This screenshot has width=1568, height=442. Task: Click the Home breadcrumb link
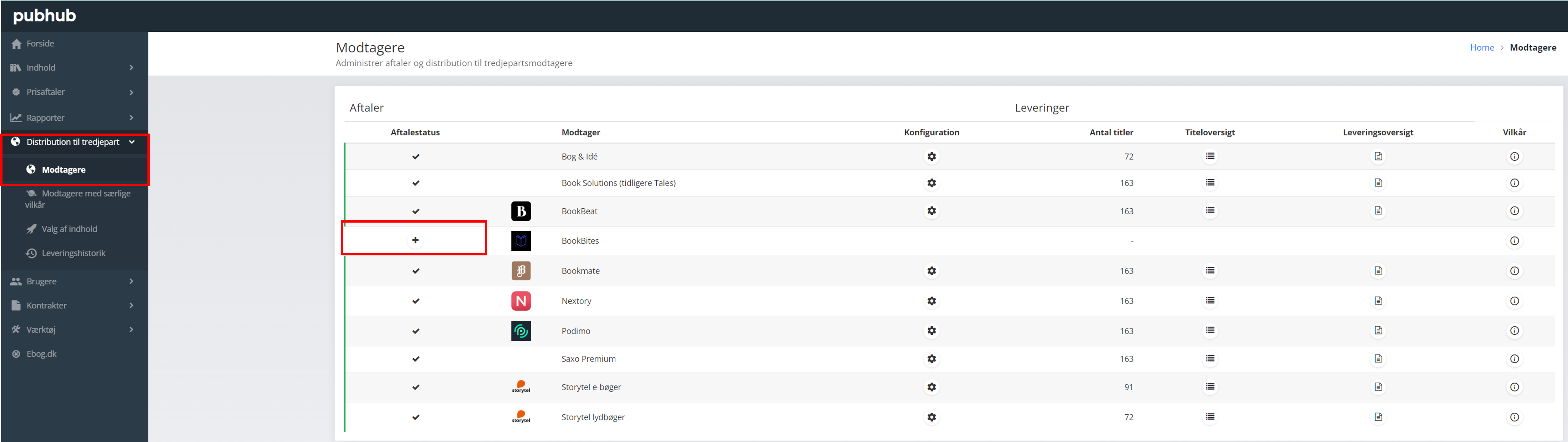click(1481, 47)
